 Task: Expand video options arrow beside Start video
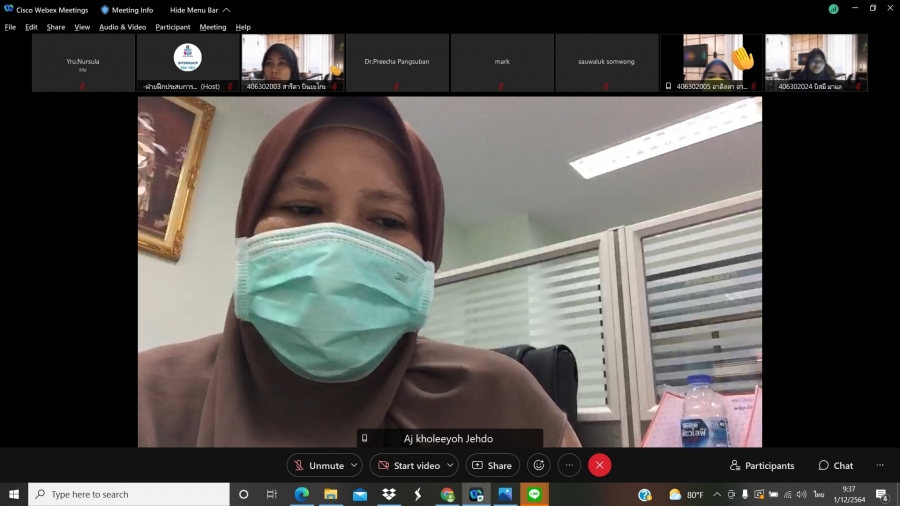point(450,465)
